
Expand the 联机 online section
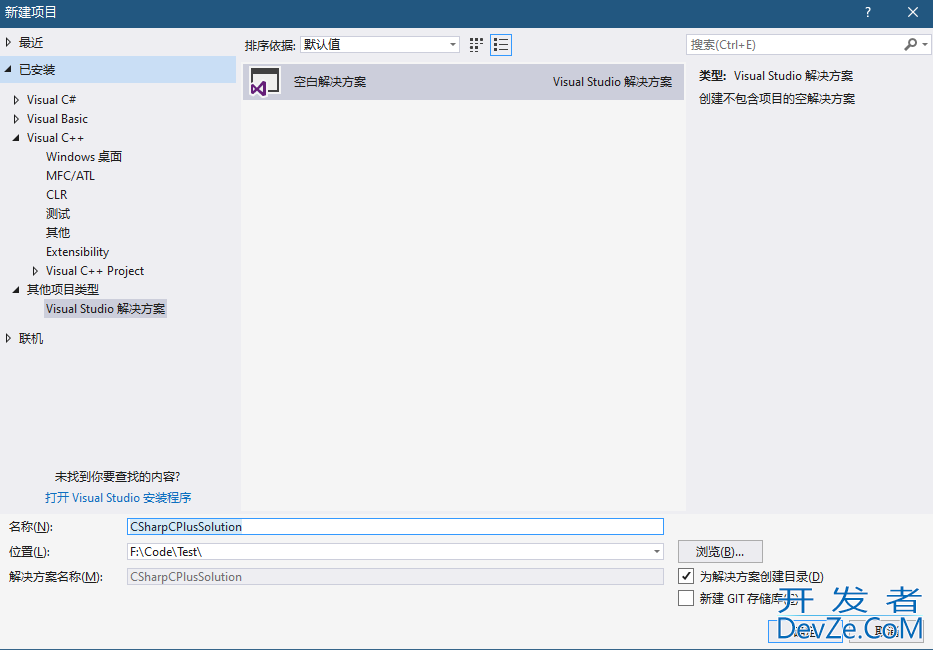coord(9,339)
